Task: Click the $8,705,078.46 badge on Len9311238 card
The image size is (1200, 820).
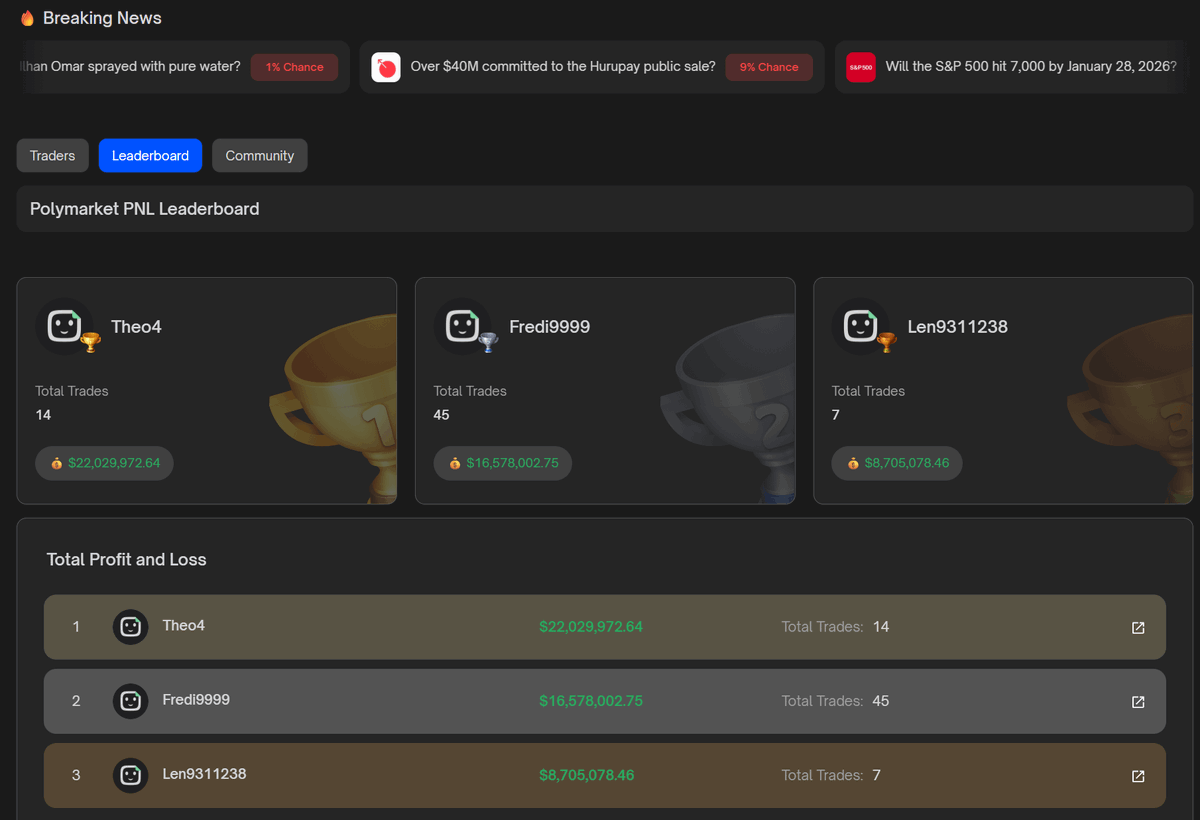Action: (897, 463)
